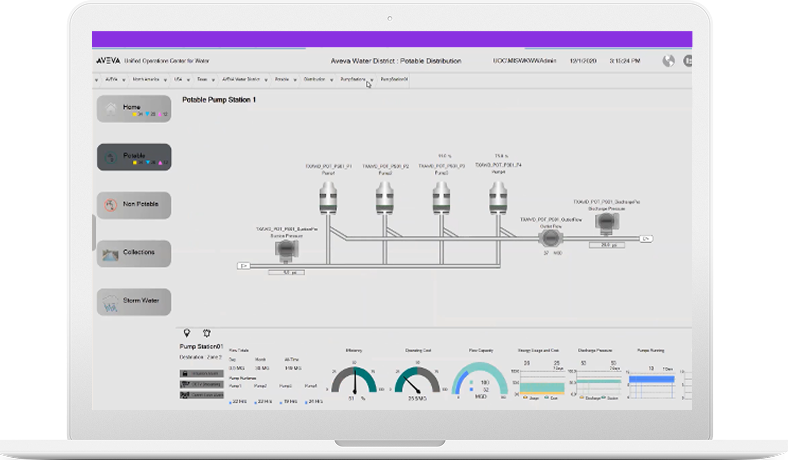788x460 pixels.
Task: Select the Pump1 icon in the diagram
Action: point(328,198)
